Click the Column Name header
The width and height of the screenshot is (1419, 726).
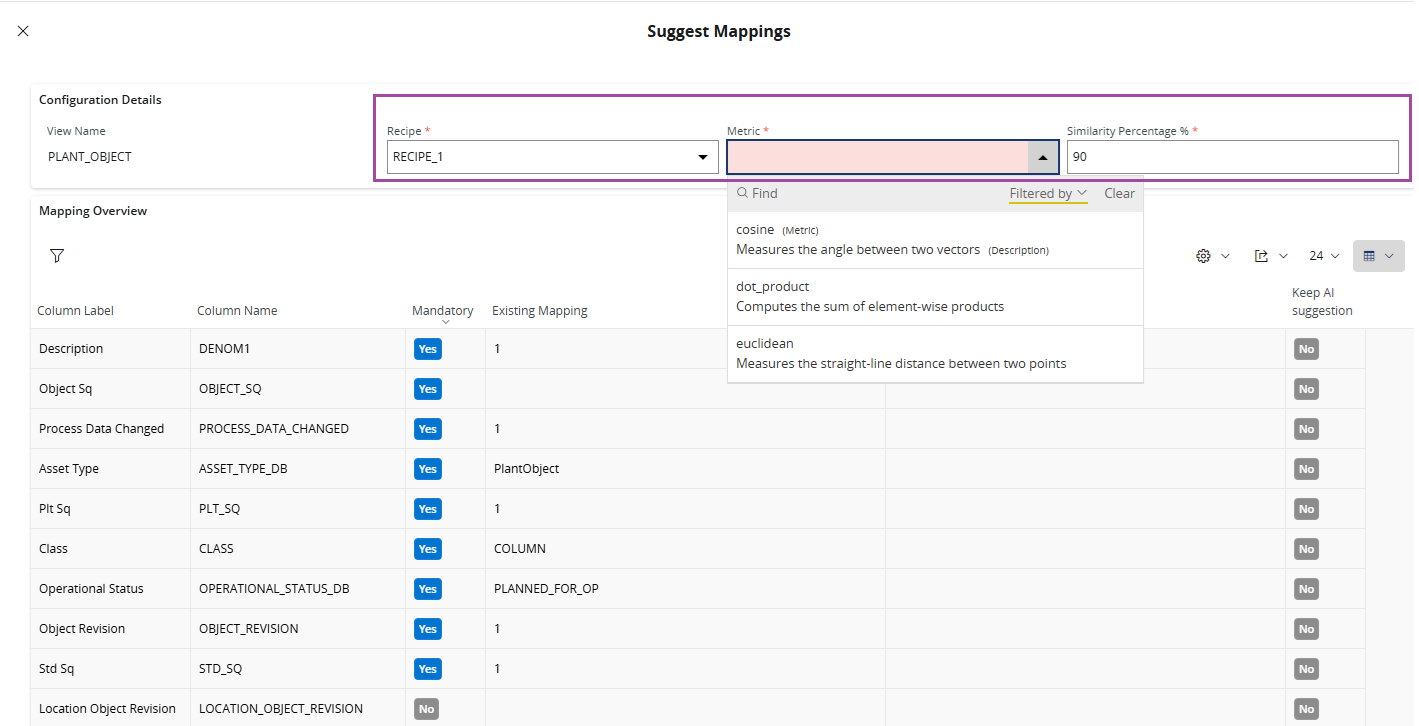[237, 311]
